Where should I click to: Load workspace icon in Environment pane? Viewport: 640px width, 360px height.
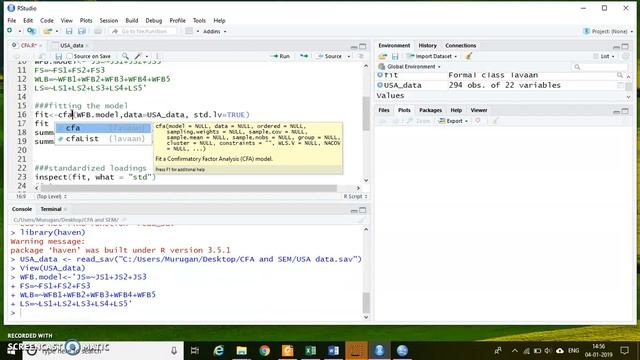(383, 56)
